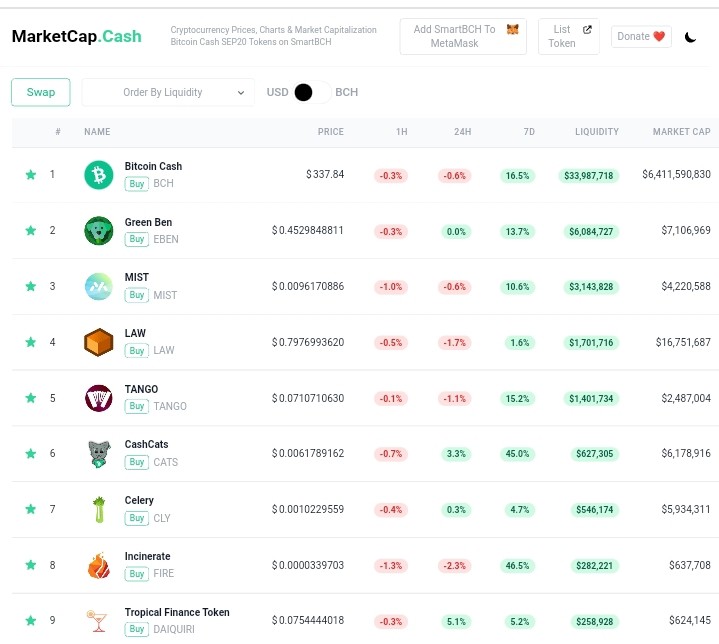The height and width of the screenshot is (644, 719).
Task: Click the Green Ben token logo
Action: 99,231
